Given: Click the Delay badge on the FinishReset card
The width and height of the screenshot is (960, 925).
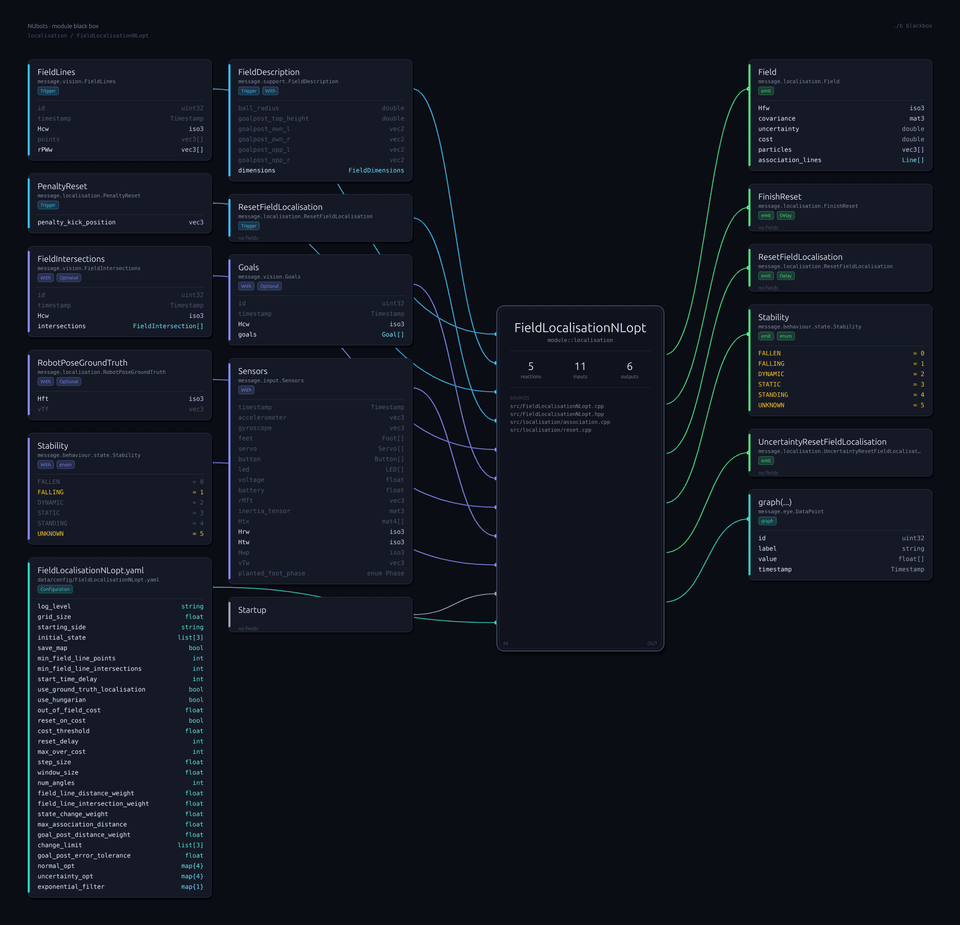Looking at the screenshot, I should click(786, 215).
